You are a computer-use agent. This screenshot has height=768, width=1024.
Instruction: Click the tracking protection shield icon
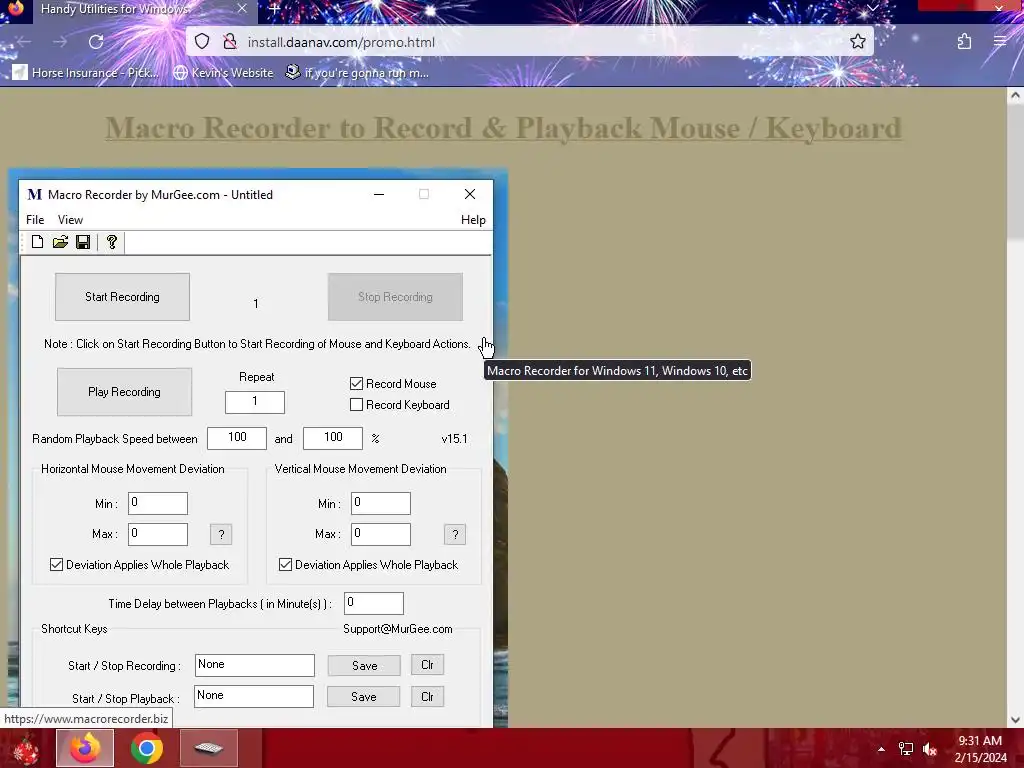point(202,42)
